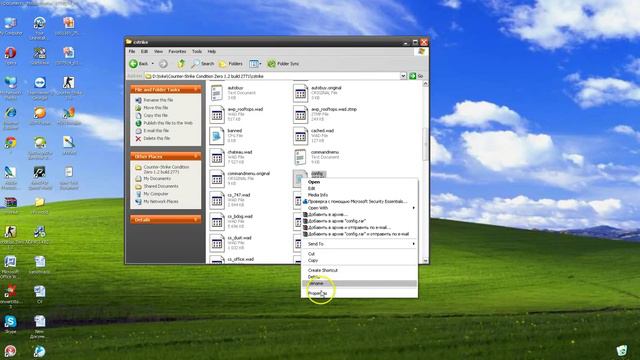Select the commandmenu.original file

coord(240,178)
